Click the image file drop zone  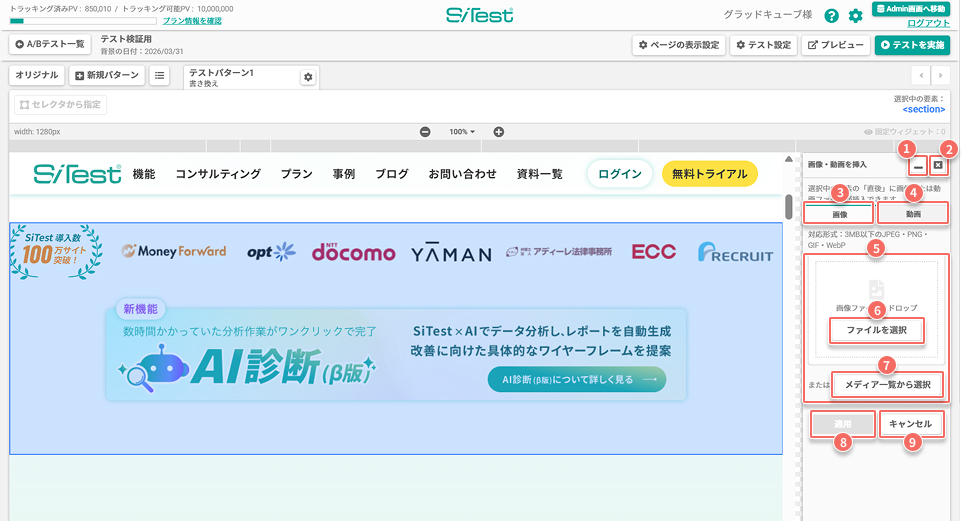tap(876, 309)
